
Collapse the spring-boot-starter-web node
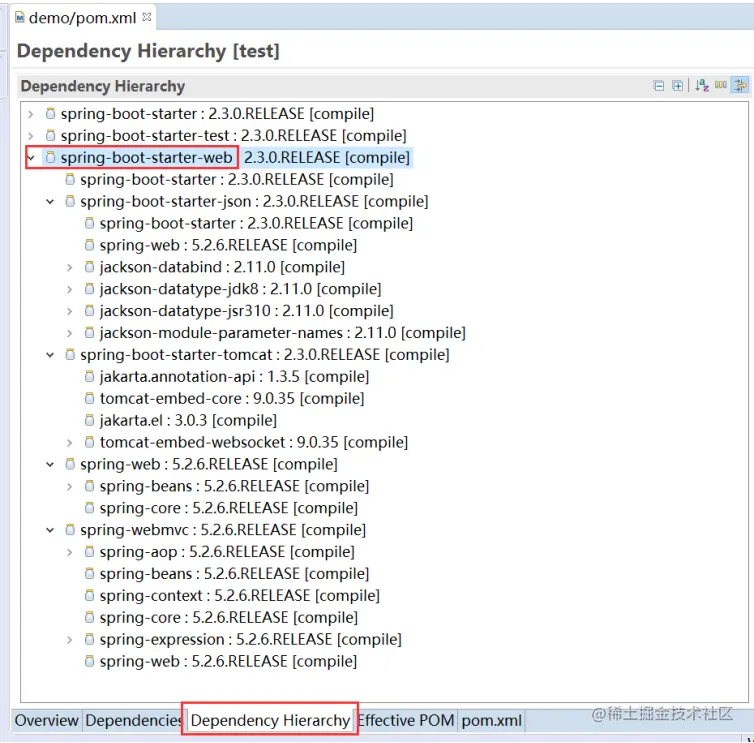pos(31,158)
